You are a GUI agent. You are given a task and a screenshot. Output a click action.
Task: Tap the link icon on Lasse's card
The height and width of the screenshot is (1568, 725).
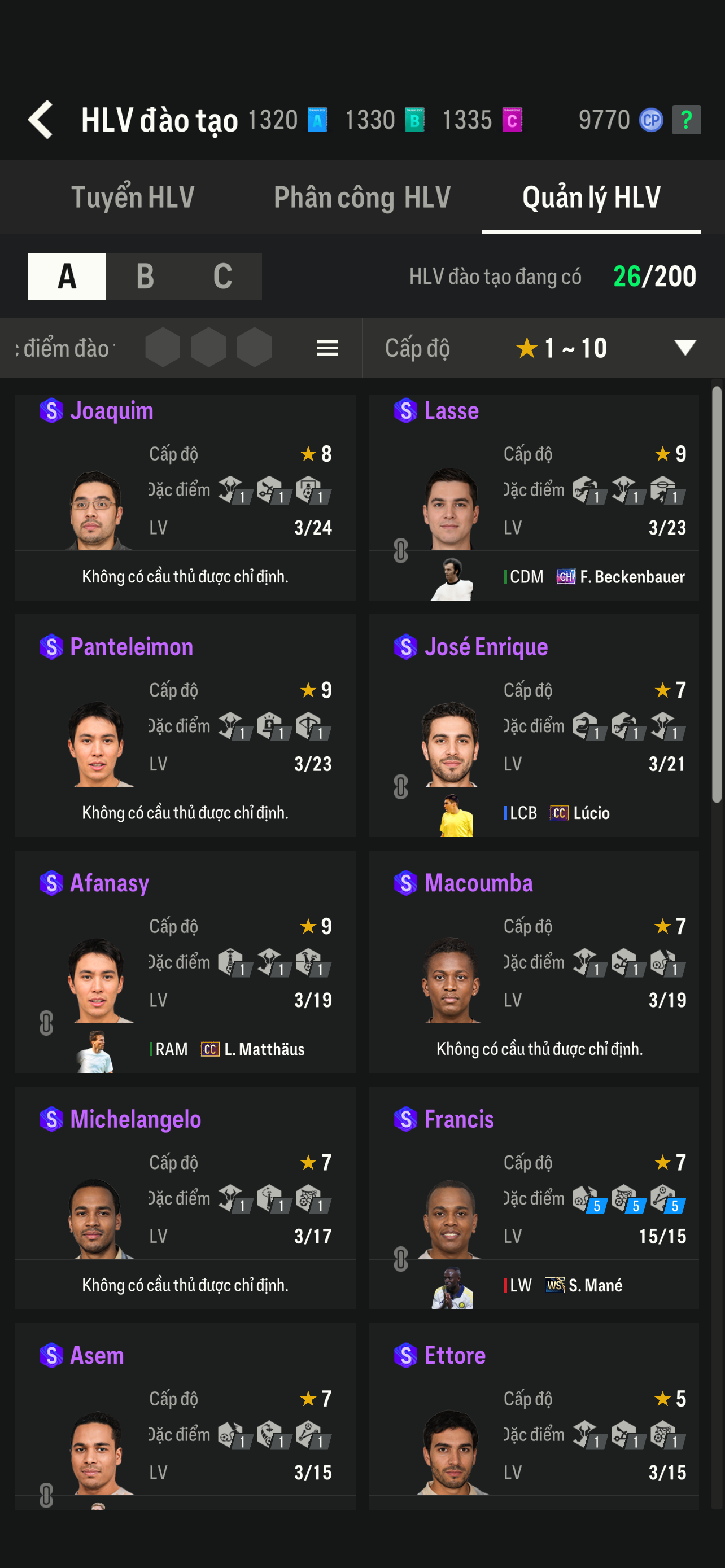(400, 551)
